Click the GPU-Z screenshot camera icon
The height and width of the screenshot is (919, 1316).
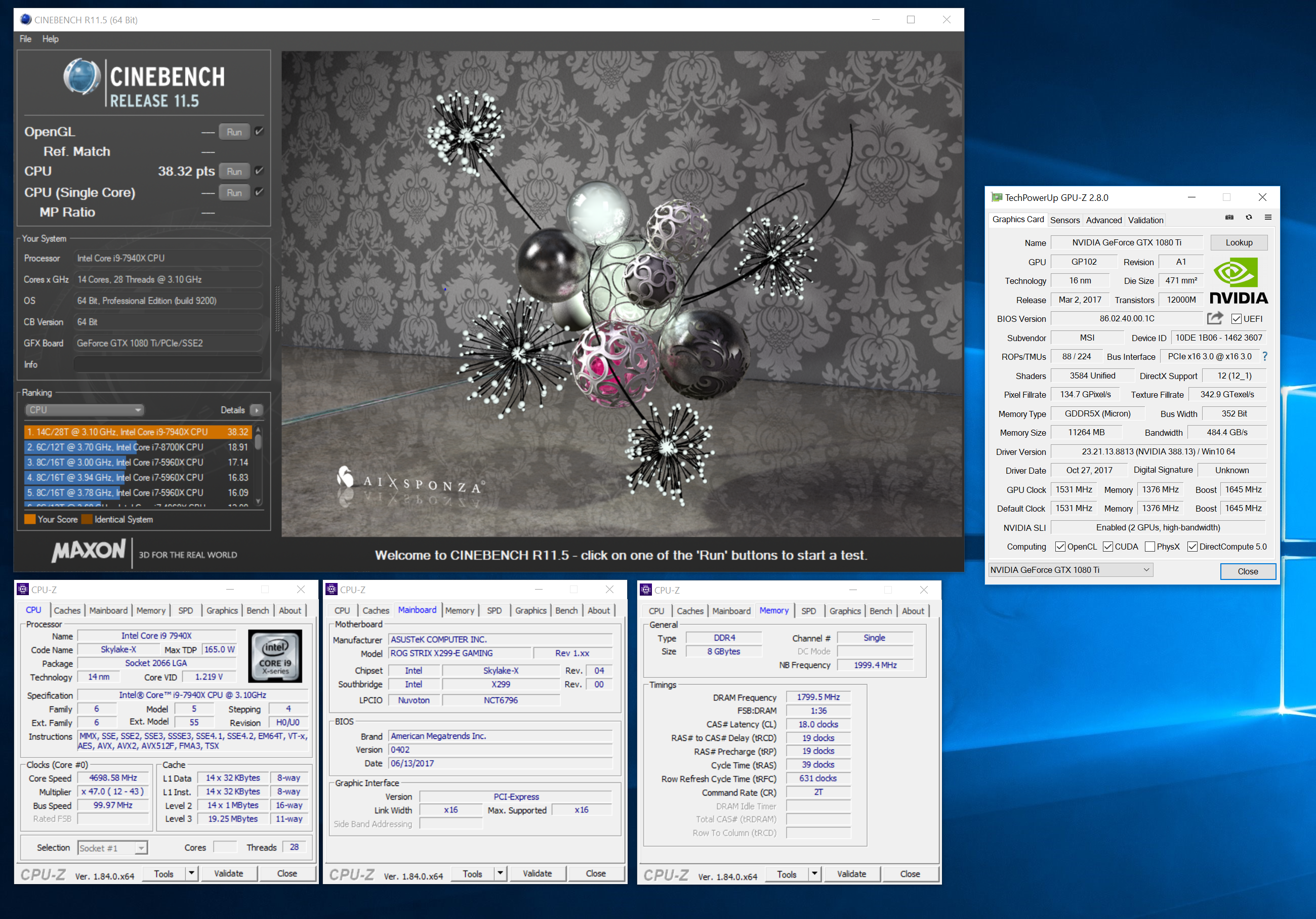point(1229,217)
